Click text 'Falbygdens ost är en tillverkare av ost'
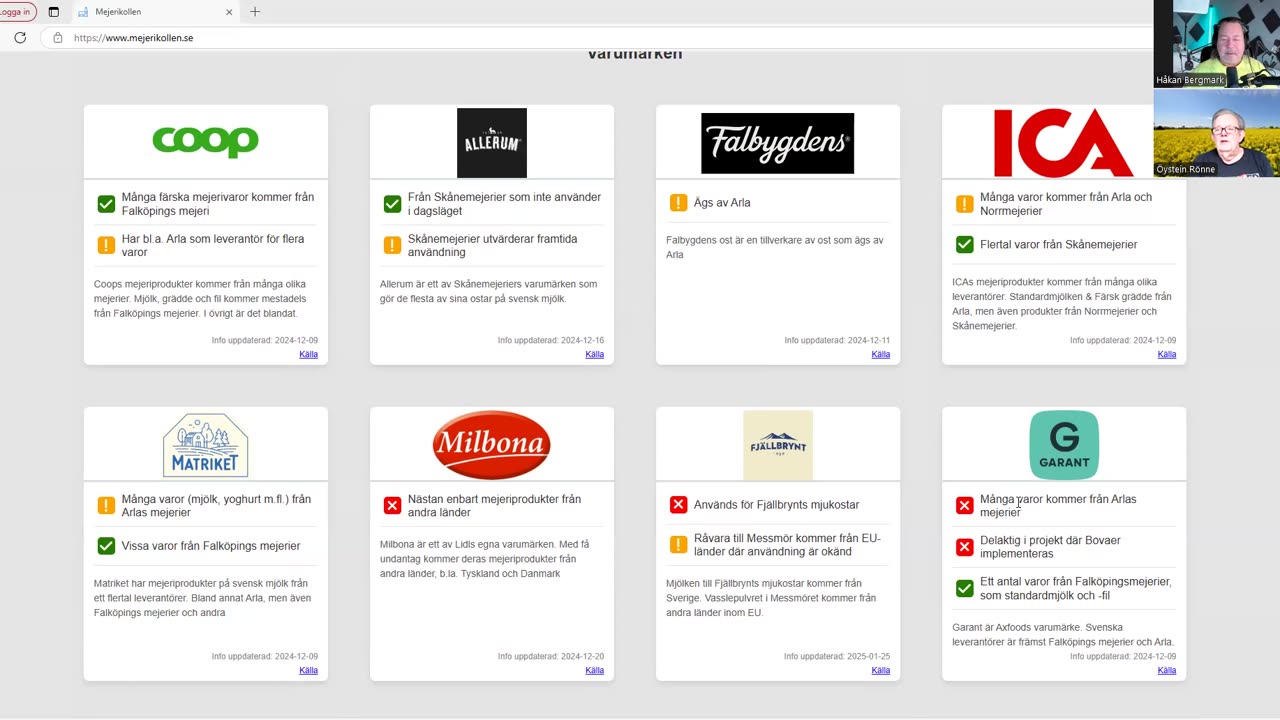Viewport: 1280px width, 720px height. 775,247
